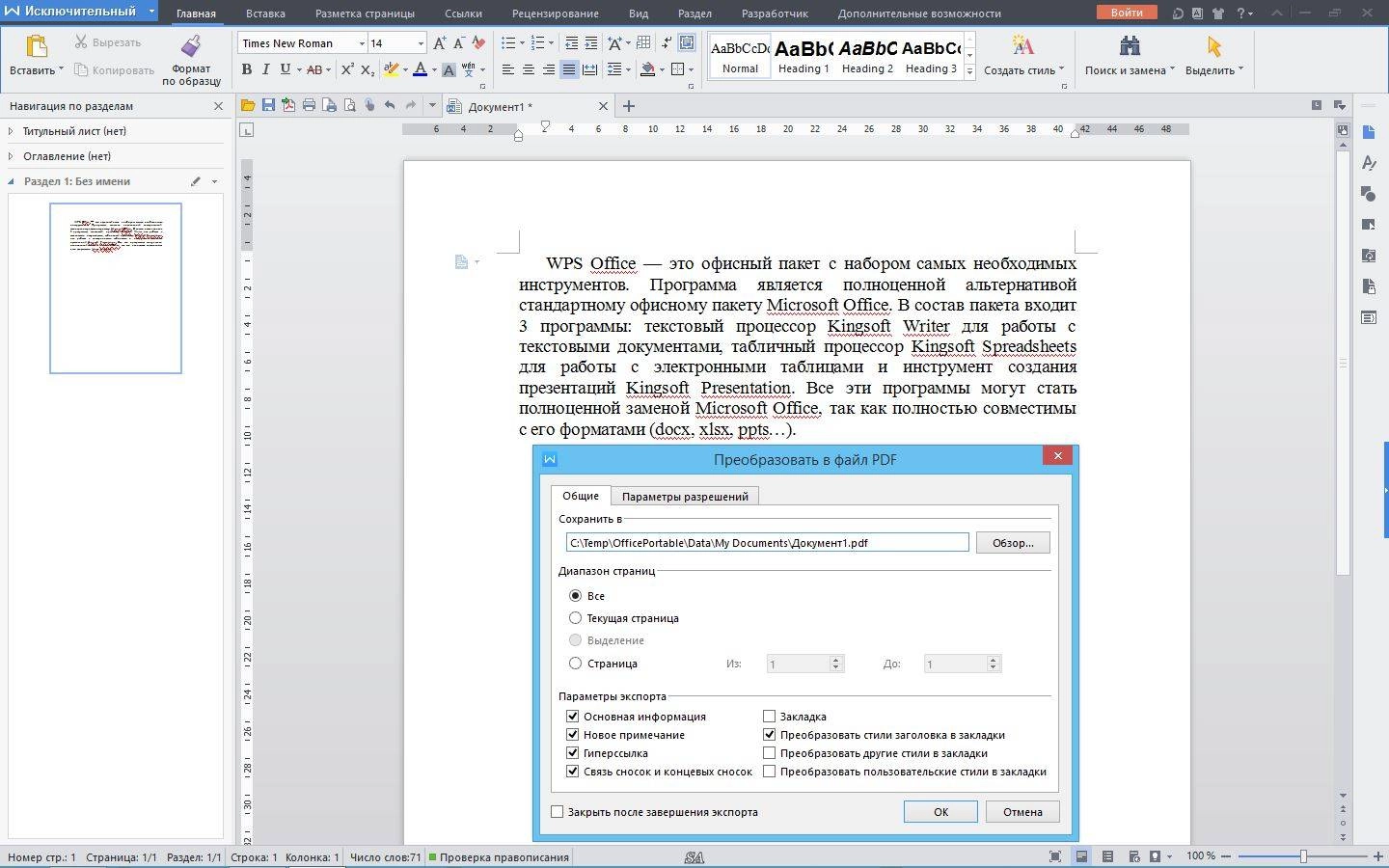Align text left
Viewport: 1389px width, 868px height.
[508, 69]
